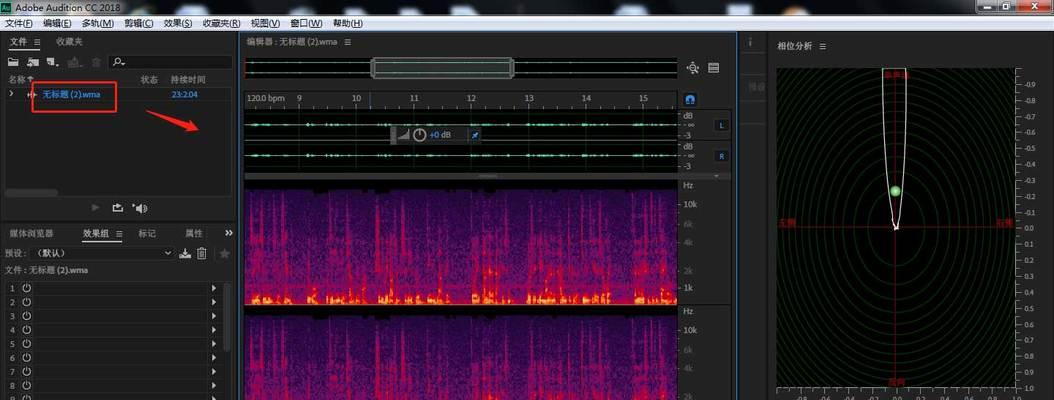Viewport: 1054px width, 400px height.
Task: Open effect slot 3 arrow menu
Action: (214, 316)
